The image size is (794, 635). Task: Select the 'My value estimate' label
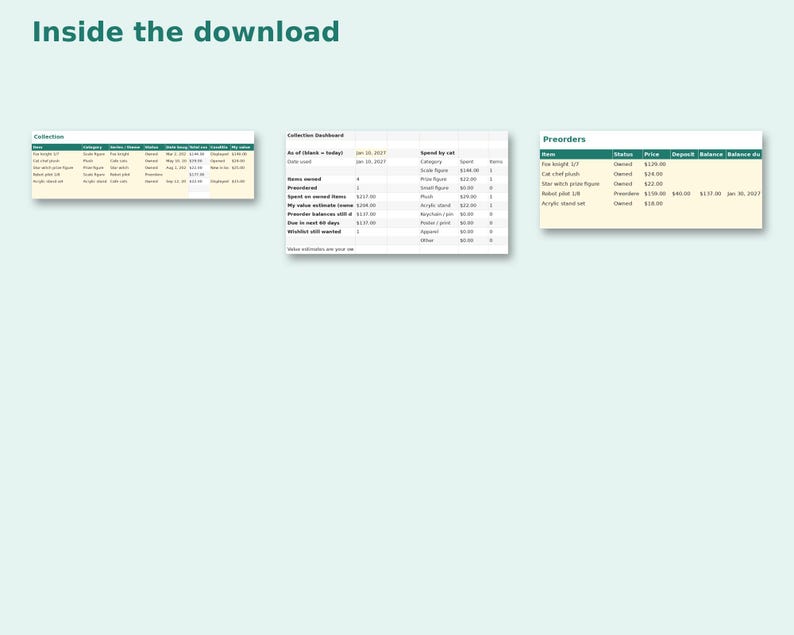pyautogui.click(x=320, y=206)
